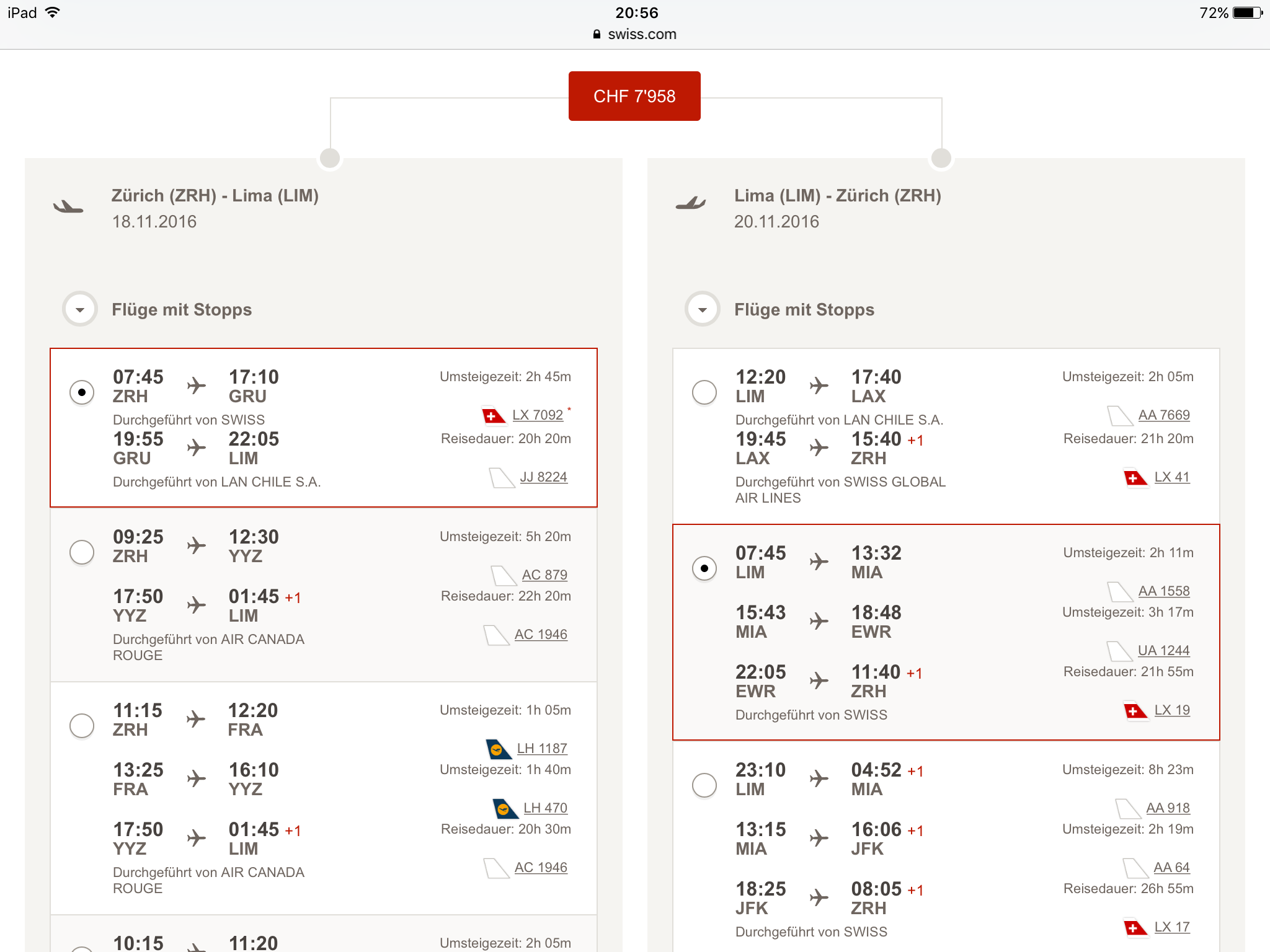The width and height of the screenshot is (1270, 952).
Task: Open flight details for LH 1187
Action: click(x=542, y=748)
